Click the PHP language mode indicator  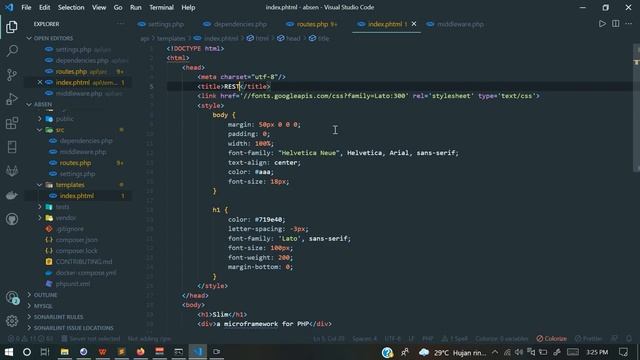[x=427, y=338]
